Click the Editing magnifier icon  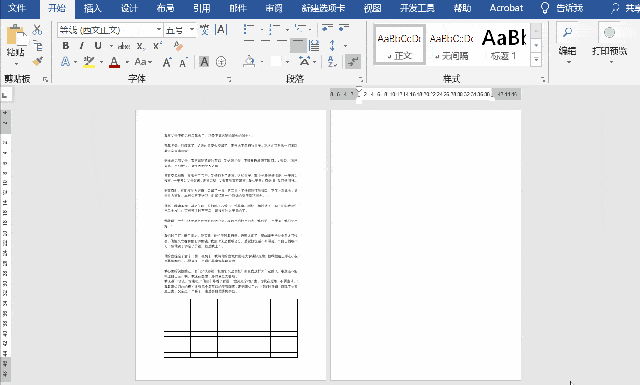point(567,32)
